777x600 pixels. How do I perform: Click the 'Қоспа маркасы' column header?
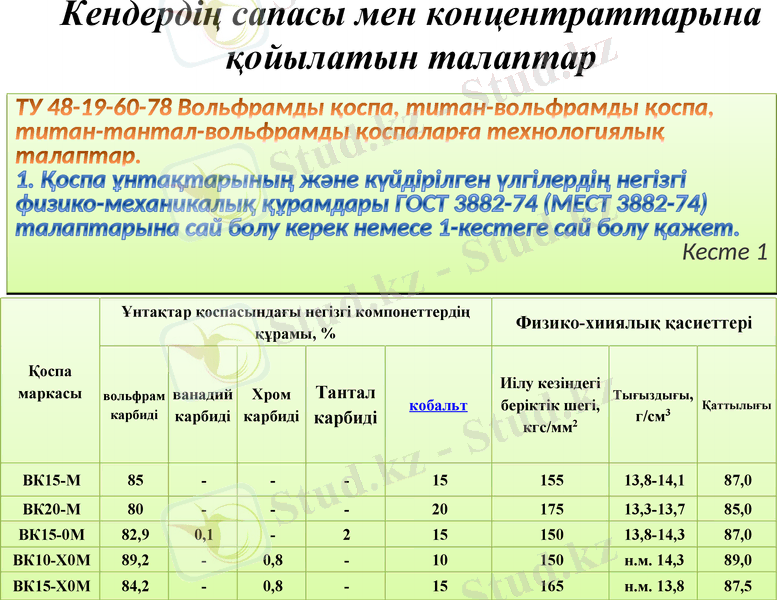50,382
